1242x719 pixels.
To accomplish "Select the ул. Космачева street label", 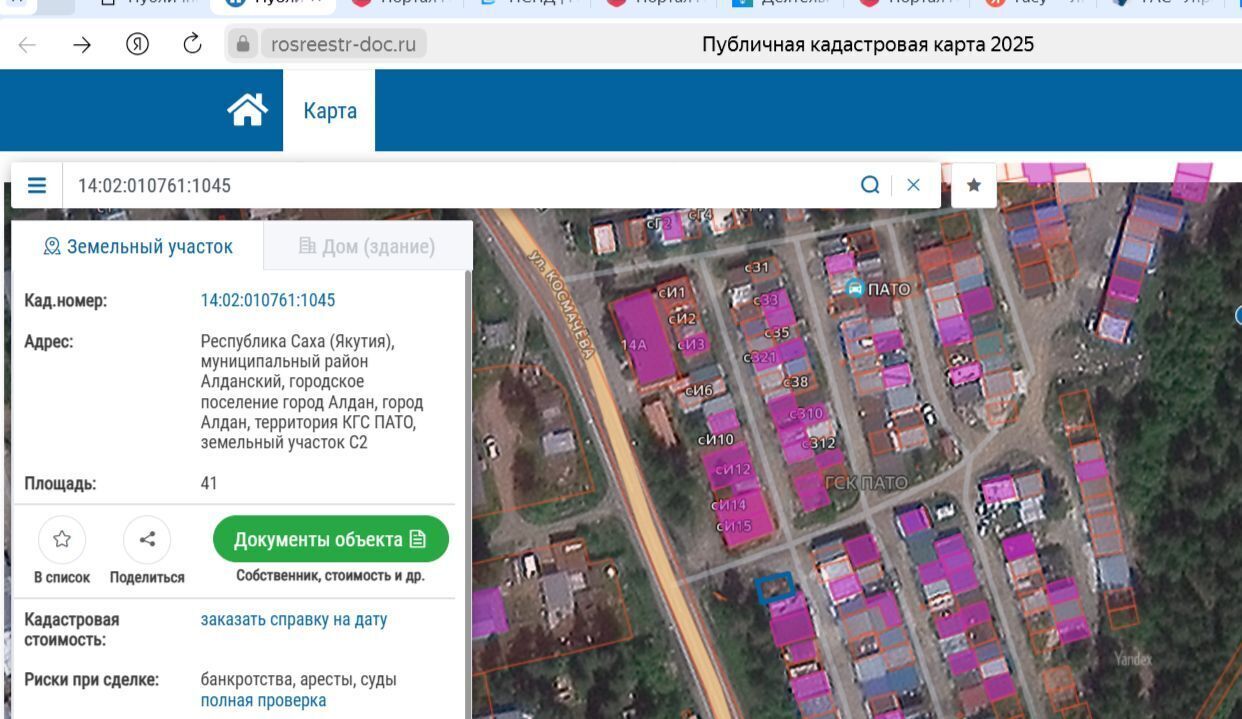I will pos(562,303).
